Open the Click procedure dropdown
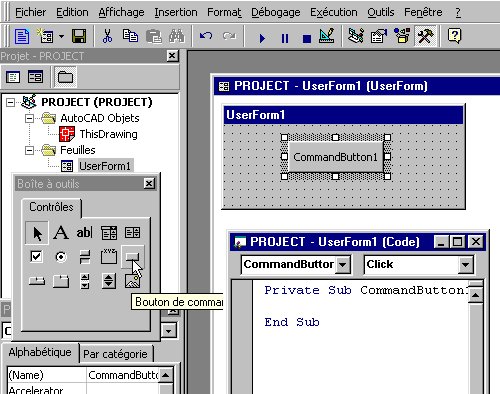This screenshot has width=500, height=394. point(465,265)
